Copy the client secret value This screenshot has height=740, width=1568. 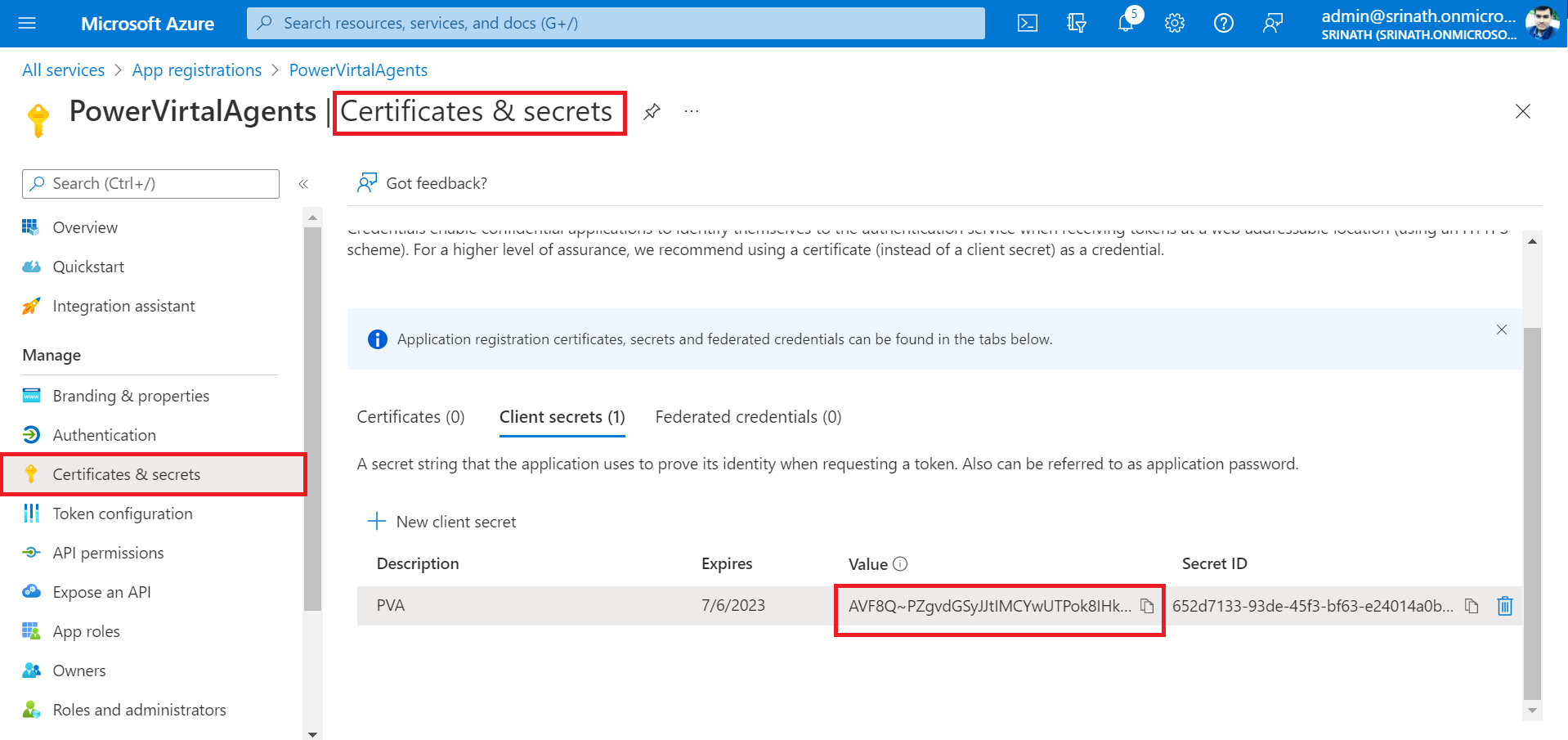pos(1147,606)
